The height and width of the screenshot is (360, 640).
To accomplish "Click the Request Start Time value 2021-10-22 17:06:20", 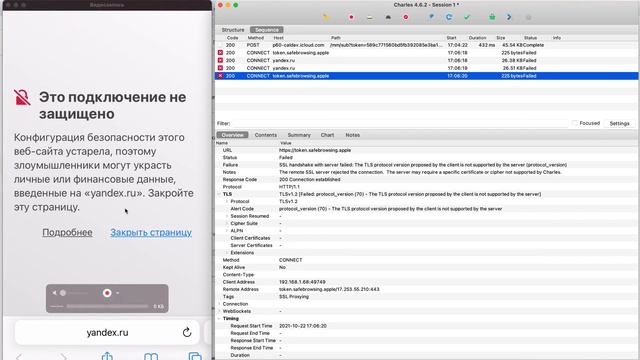I will click(x=303, y=326).
